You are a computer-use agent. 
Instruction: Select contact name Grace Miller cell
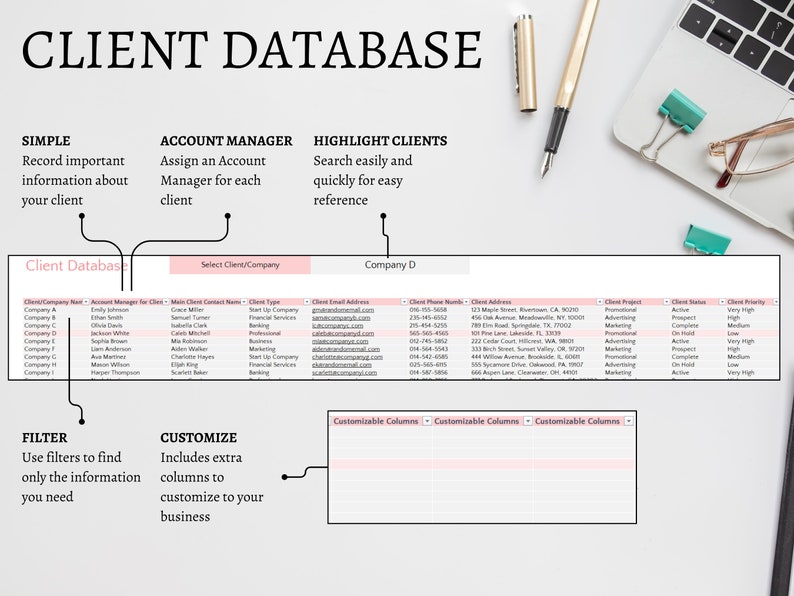point(187,310)
